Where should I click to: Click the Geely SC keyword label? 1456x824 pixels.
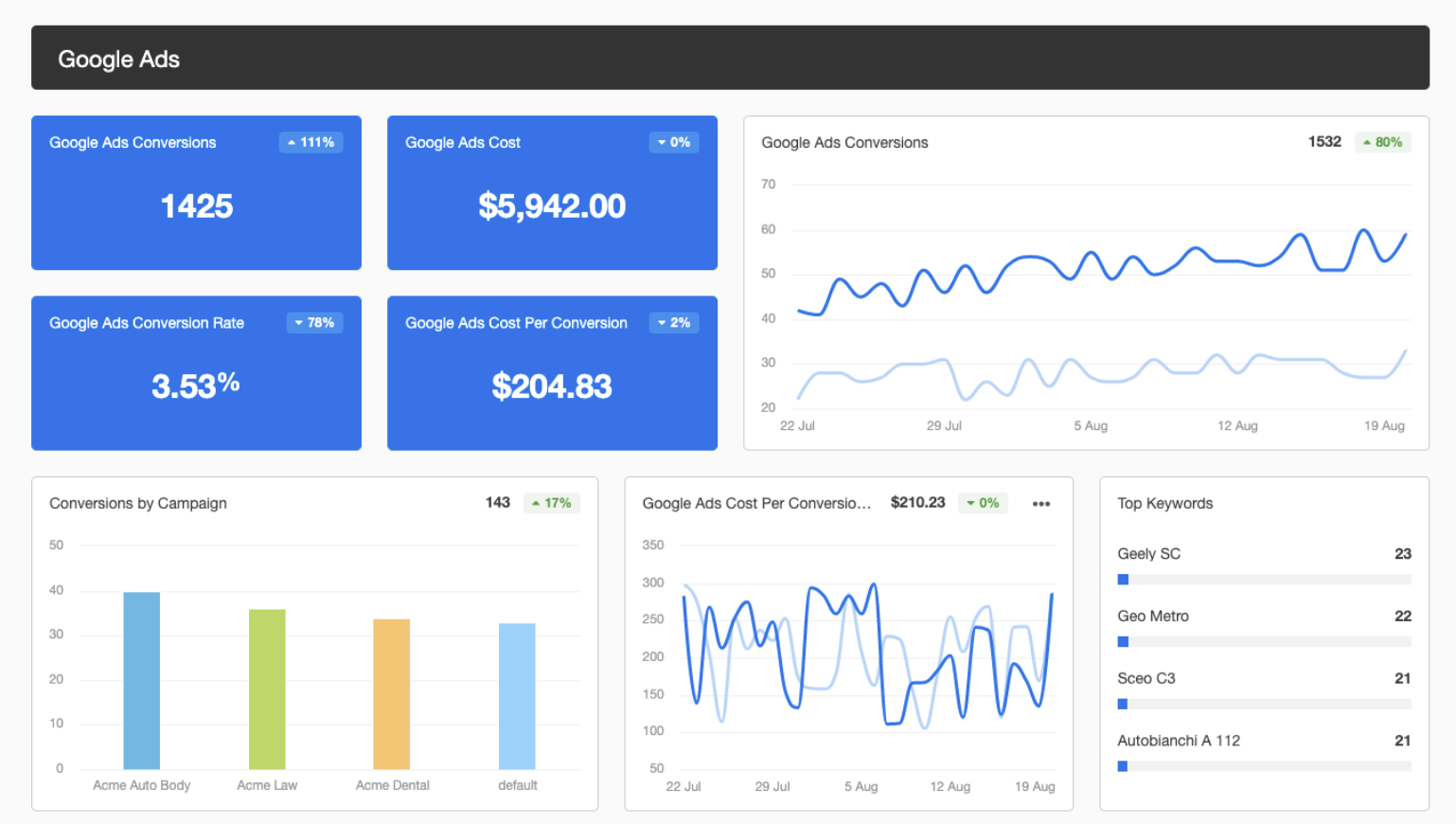[x=1148, y=554]
